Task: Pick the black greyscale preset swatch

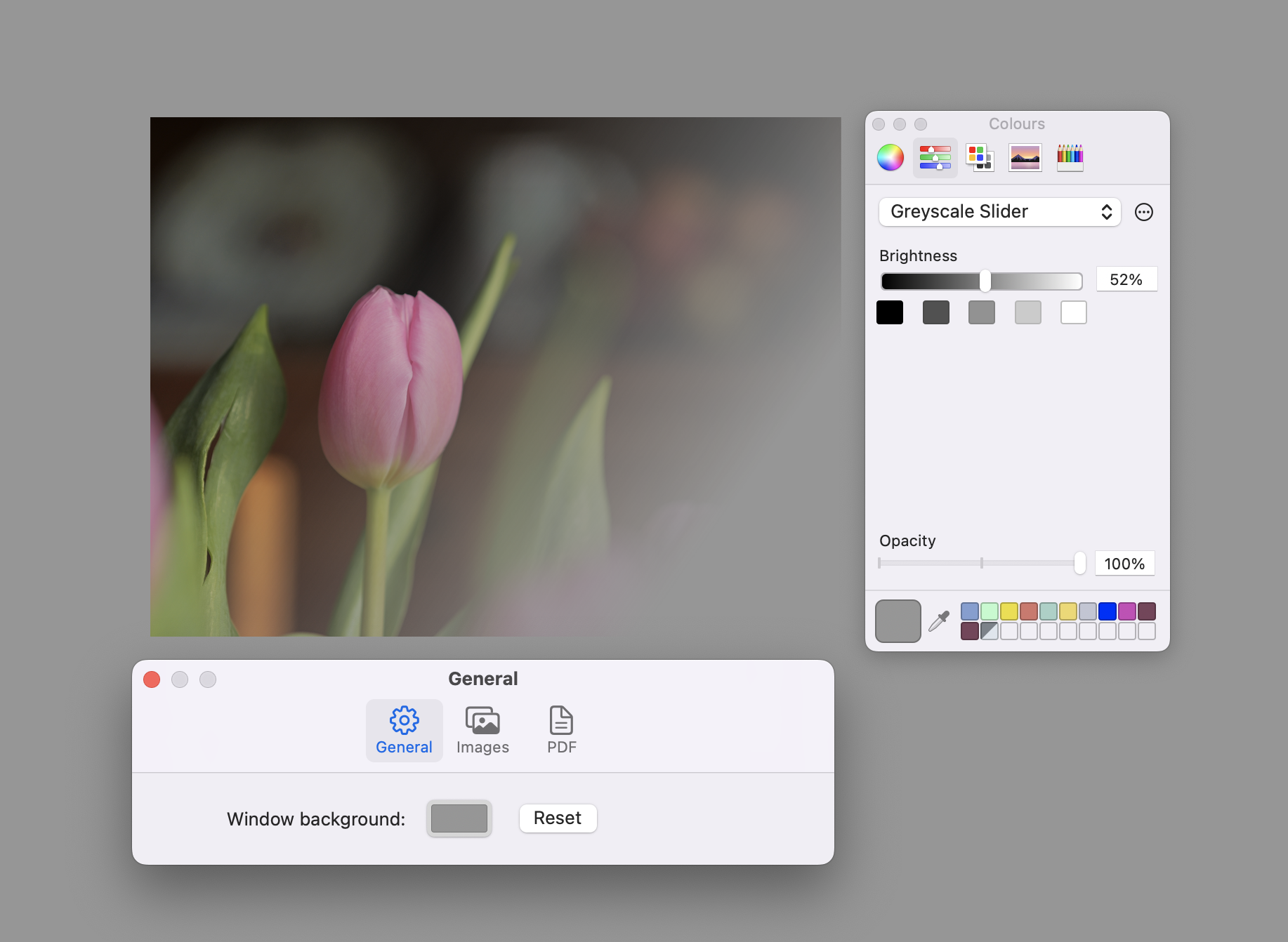Action: [x=889, y=312]
